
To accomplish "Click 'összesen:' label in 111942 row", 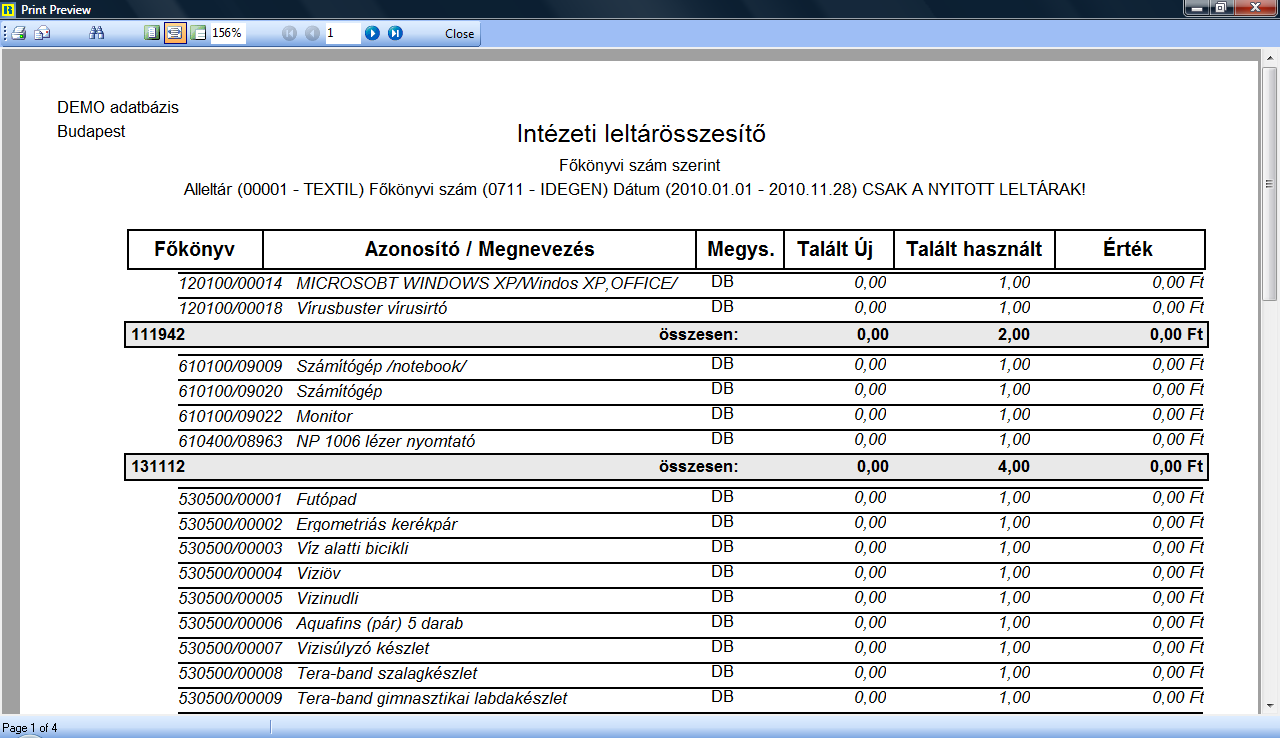I will point(699,335).
